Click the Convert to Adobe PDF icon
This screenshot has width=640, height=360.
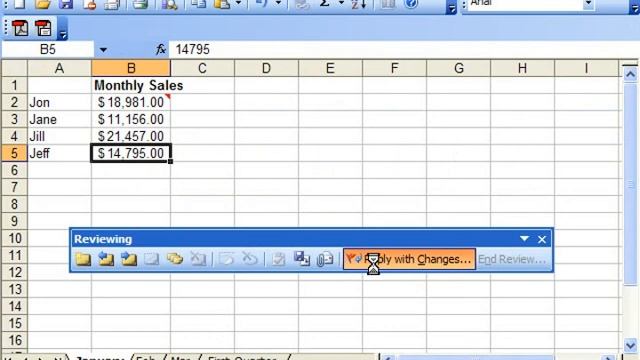coord(20,28)
